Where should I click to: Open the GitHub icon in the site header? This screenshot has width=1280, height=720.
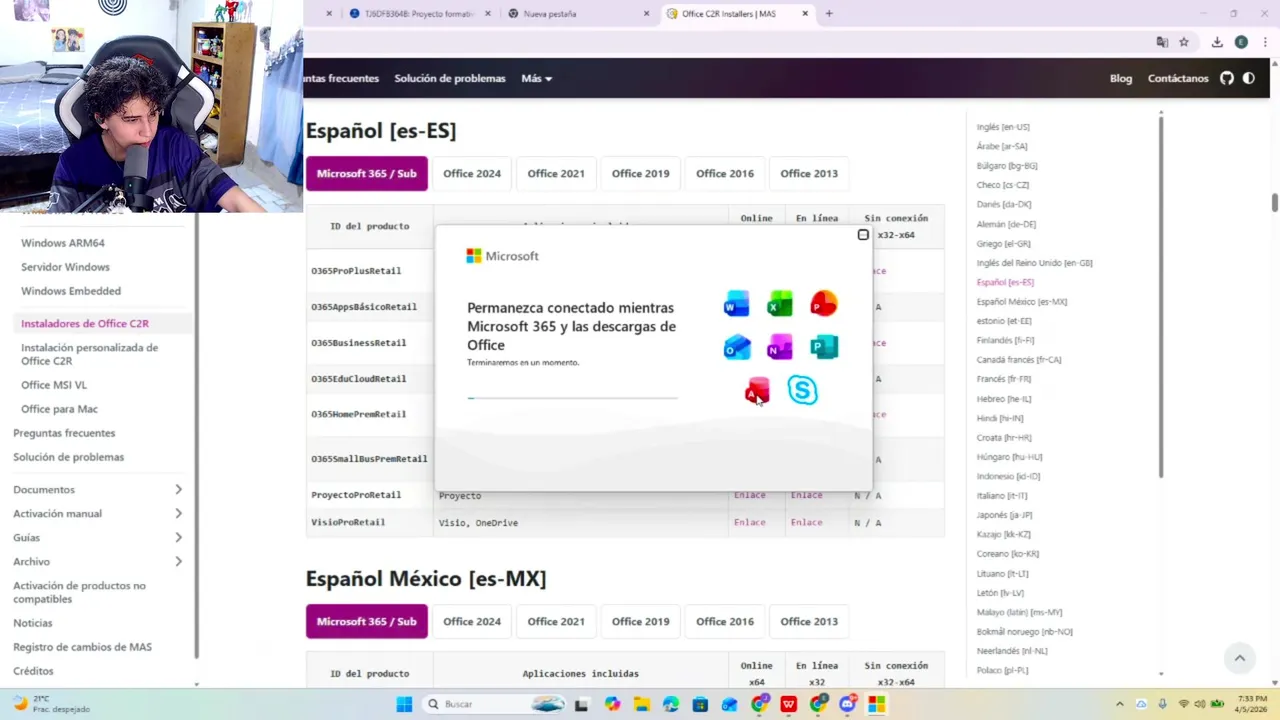click(x=1227, y=78)
